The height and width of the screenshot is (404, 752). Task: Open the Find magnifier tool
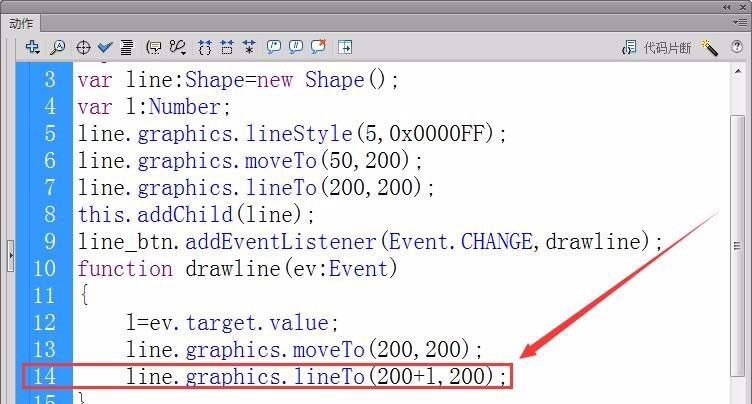58,47
